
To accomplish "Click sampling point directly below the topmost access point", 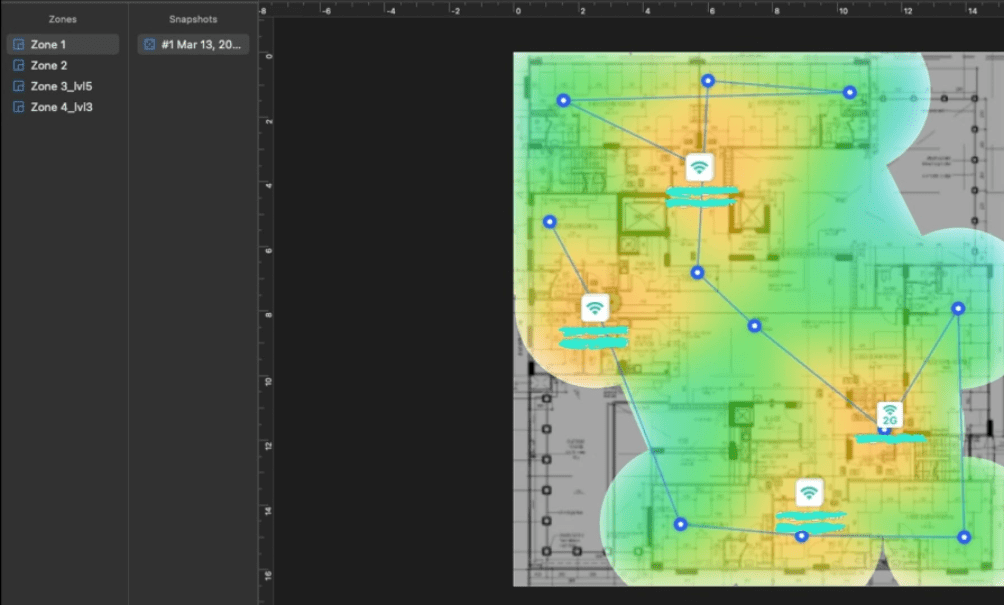I will [697, 273].
